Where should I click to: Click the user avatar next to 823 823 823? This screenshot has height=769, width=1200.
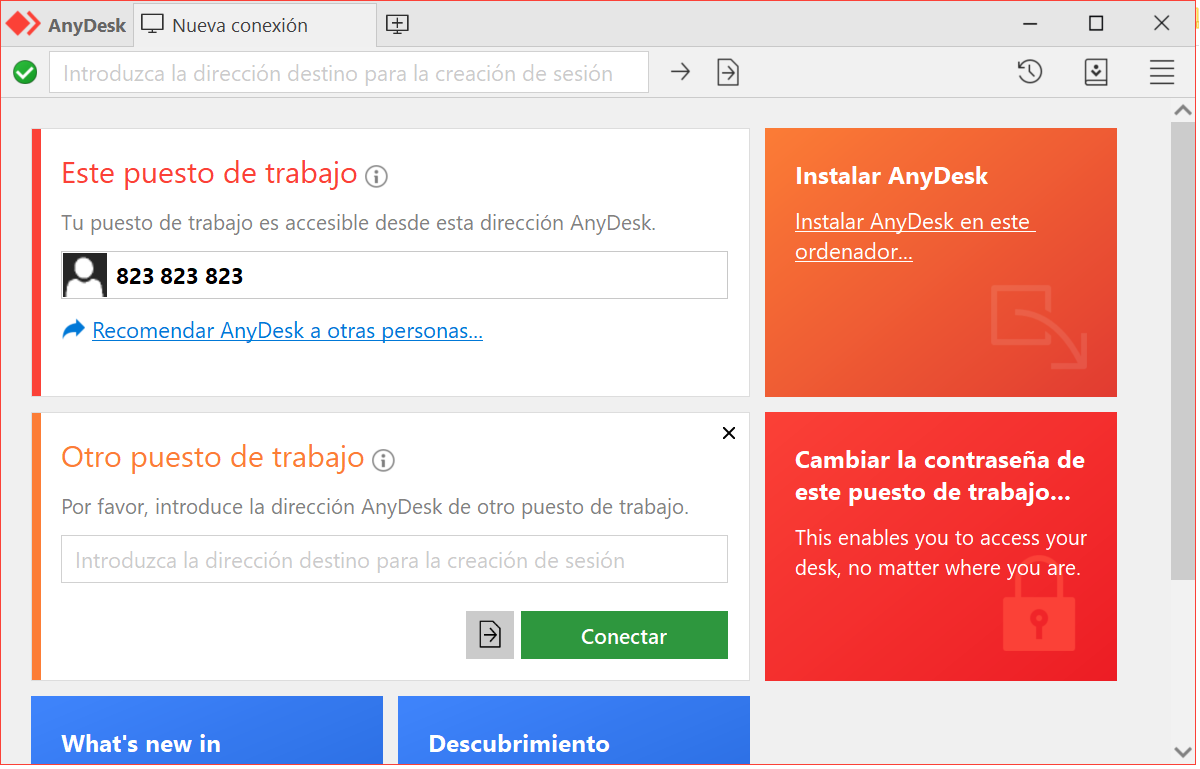point(85,275)
